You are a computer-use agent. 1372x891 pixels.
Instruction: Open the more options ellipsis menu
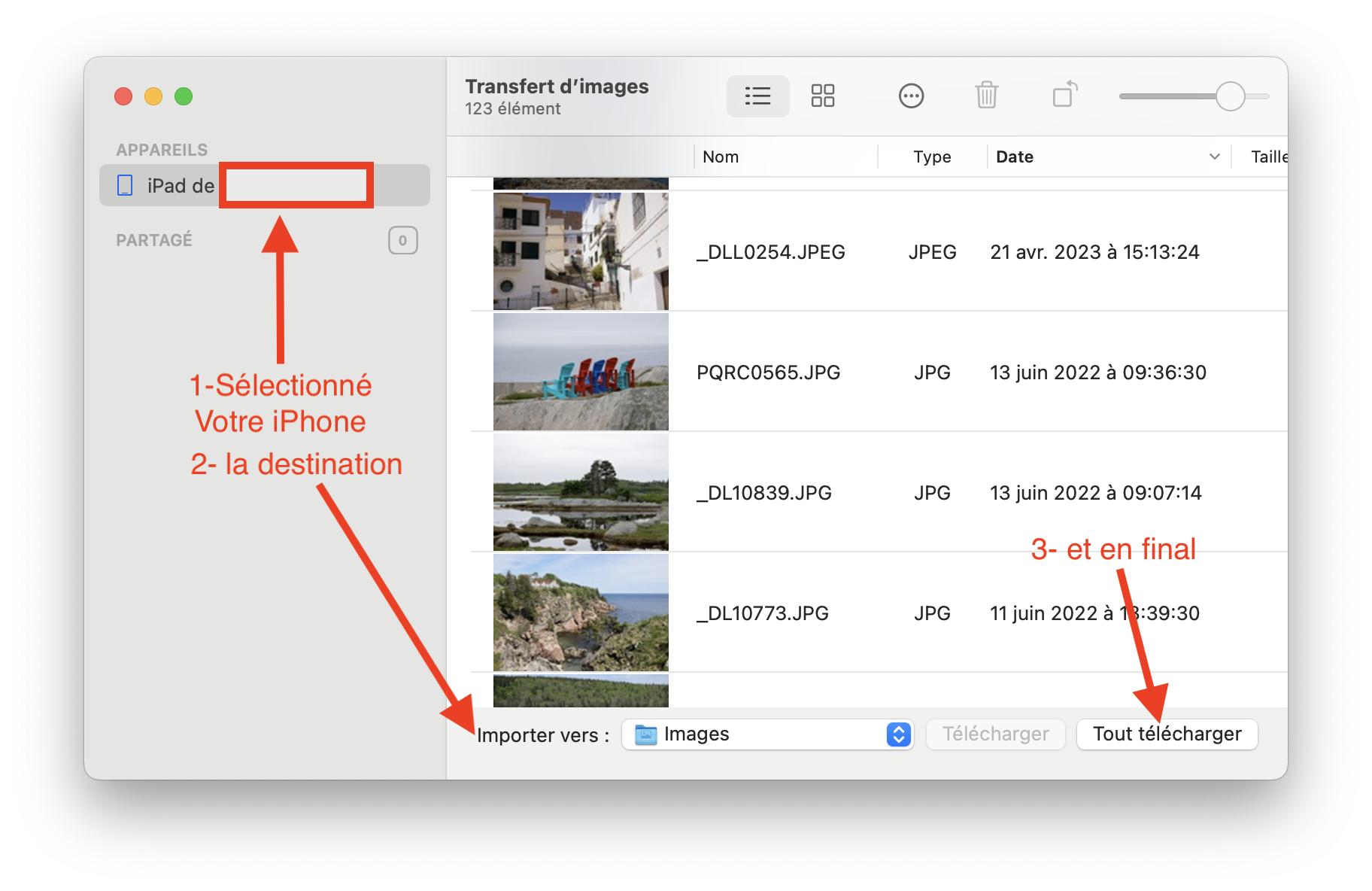pos(911,96)
